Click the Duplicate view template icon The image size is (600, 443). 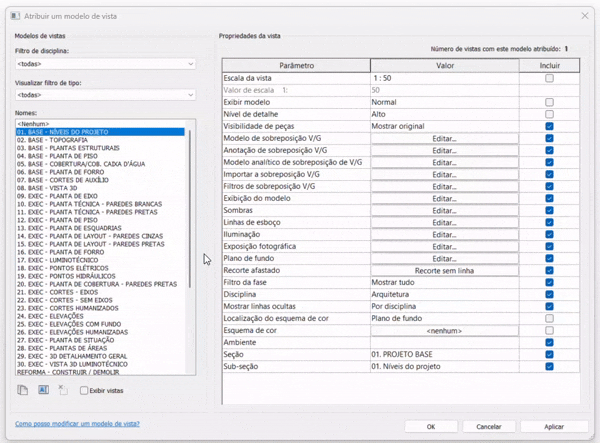tap(22, 390)
